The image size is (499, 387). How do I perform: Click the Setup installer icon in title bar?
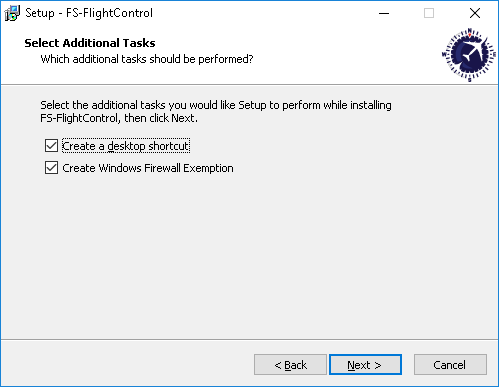click(x=12, y=13)
